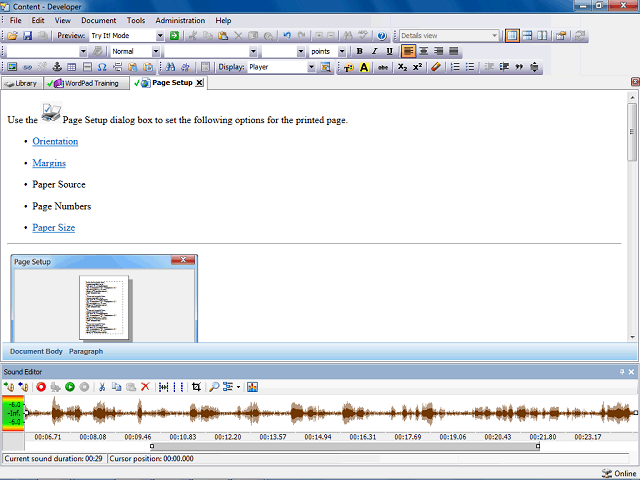The image size is (640, 480).
Task: Undo the last action
Action: tap(287, 36)
